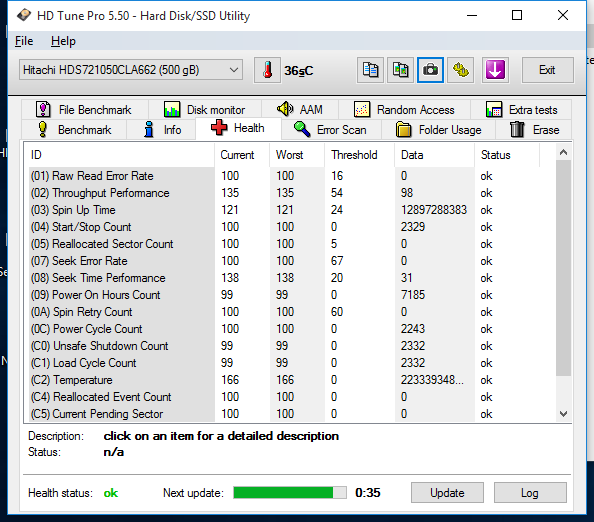Open the Folder Usage tab
Image resolution: width=594 pixels, height=522 pixels.
coord(439,130)
